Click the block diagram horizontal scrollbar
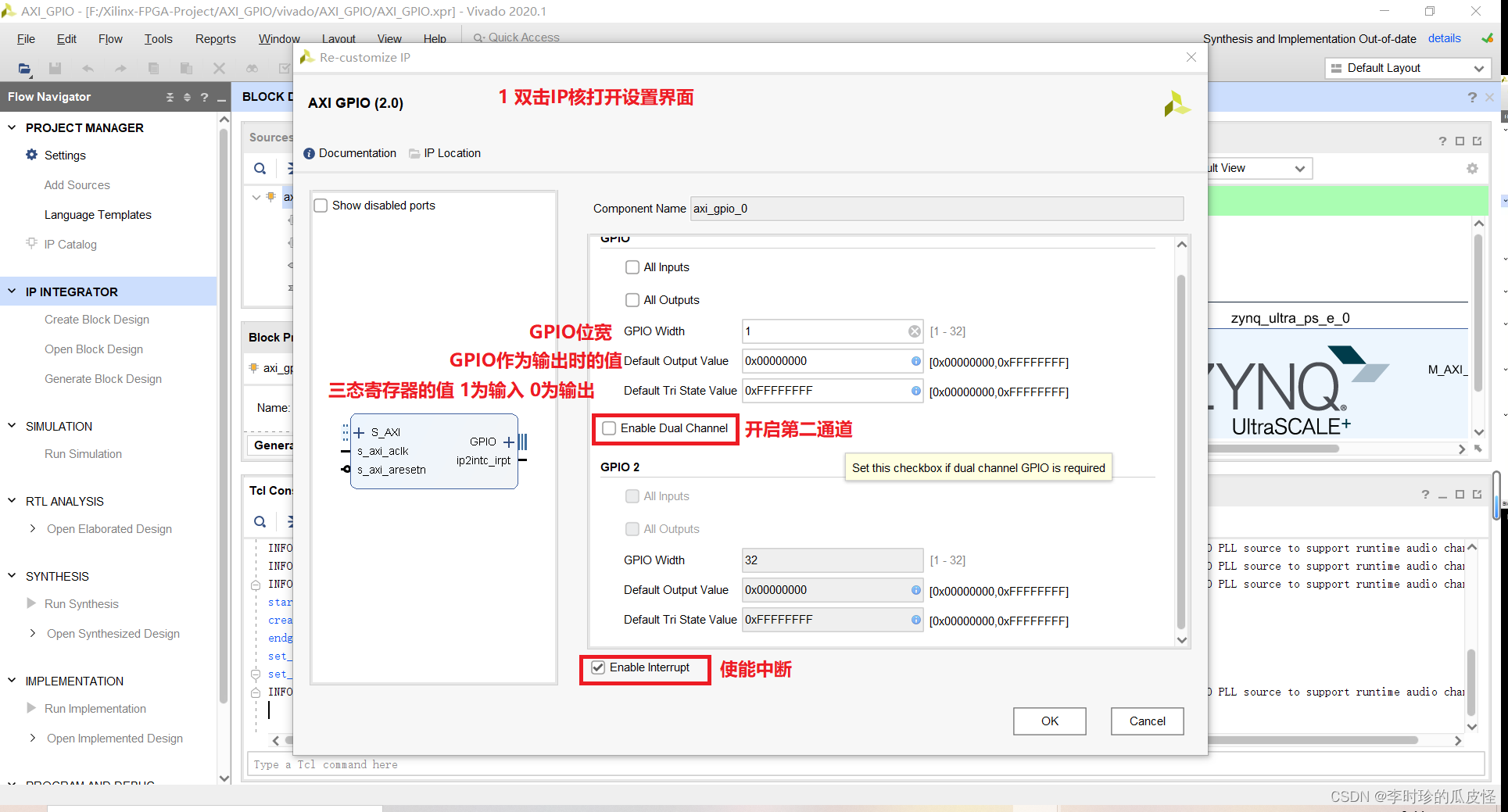The image size is (1508, 812). pos(1274,449)
